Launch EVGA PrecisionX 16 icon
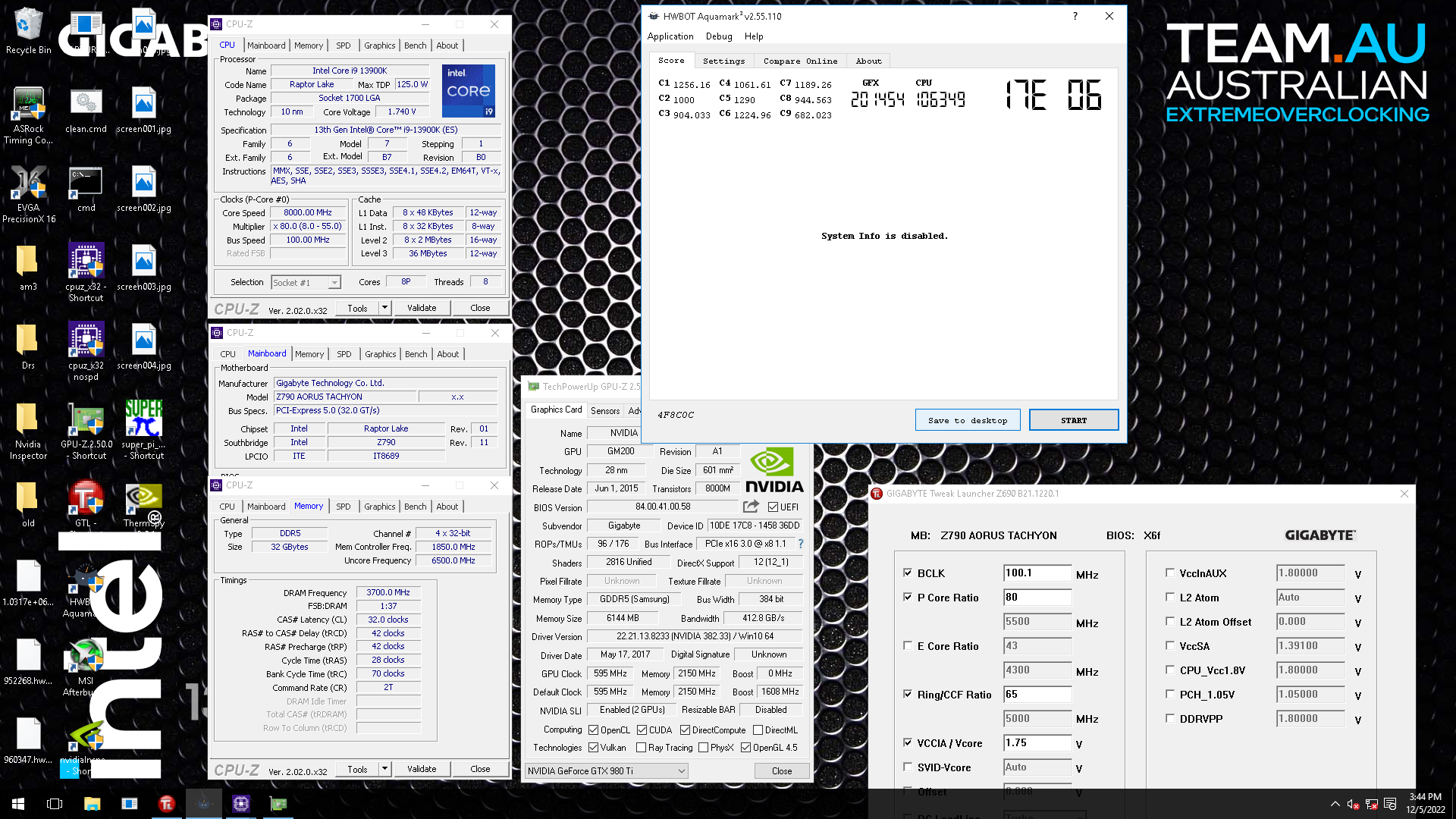Viewport: 1456px width, 819px height. point(28,194)
